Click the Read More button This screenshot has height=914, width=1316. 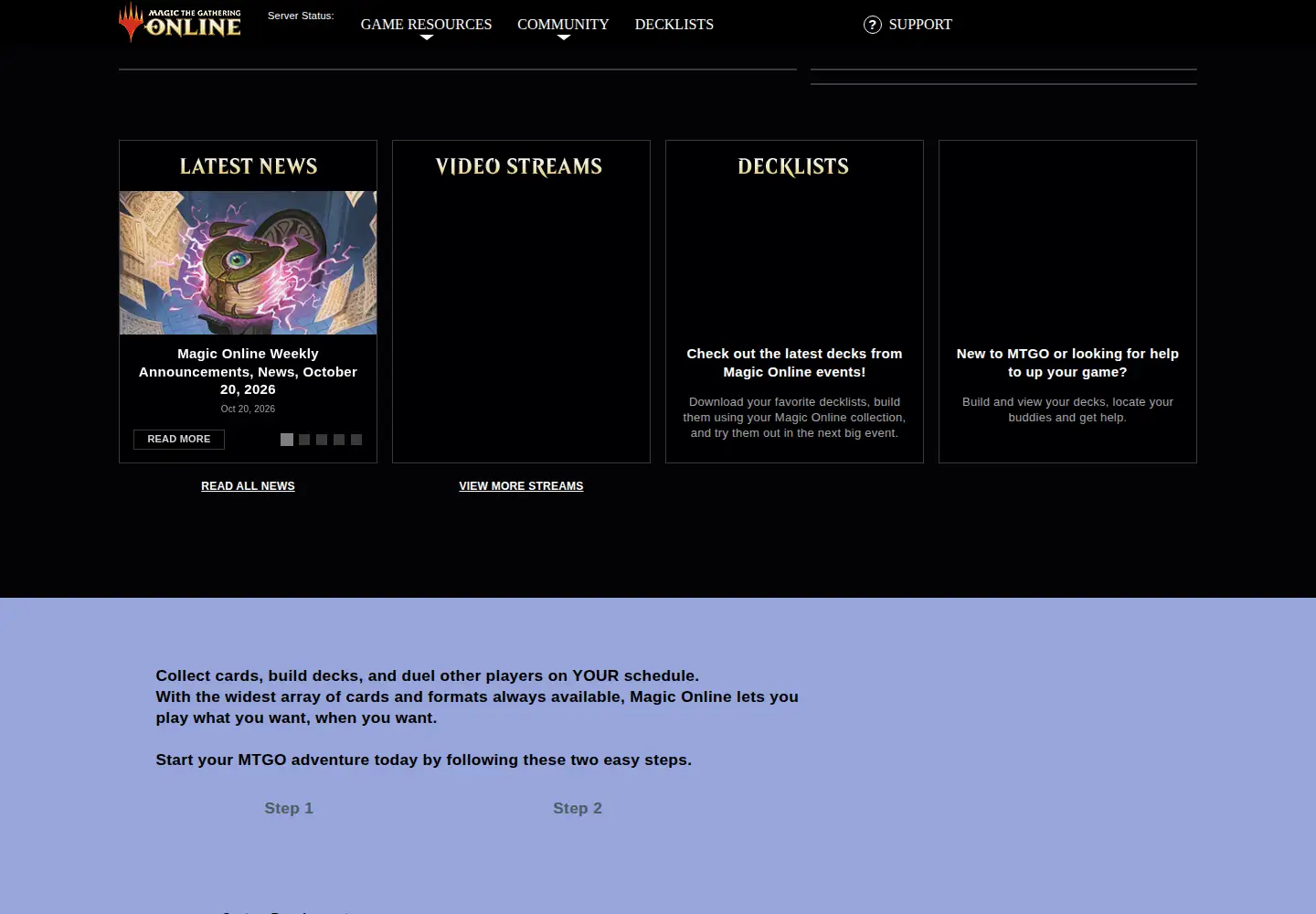(179, 440)
